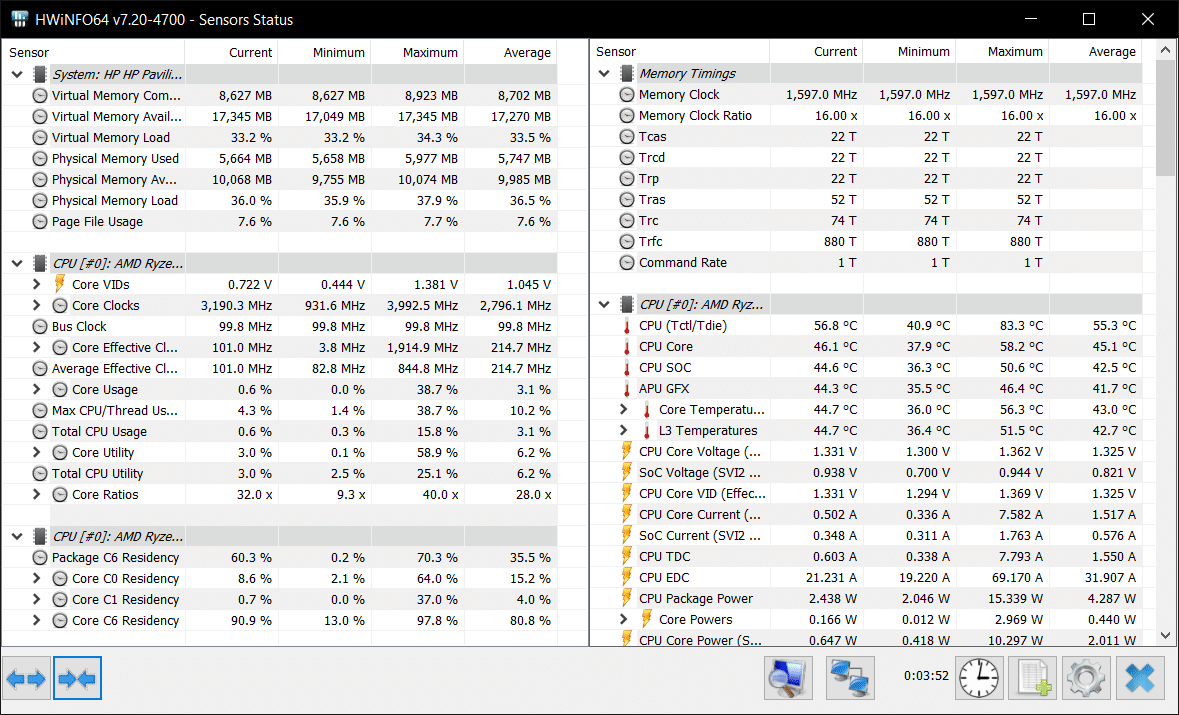Expand the Core C0 Residency row
Viewport: 1179px width, 715px height.
click(36, 578)
